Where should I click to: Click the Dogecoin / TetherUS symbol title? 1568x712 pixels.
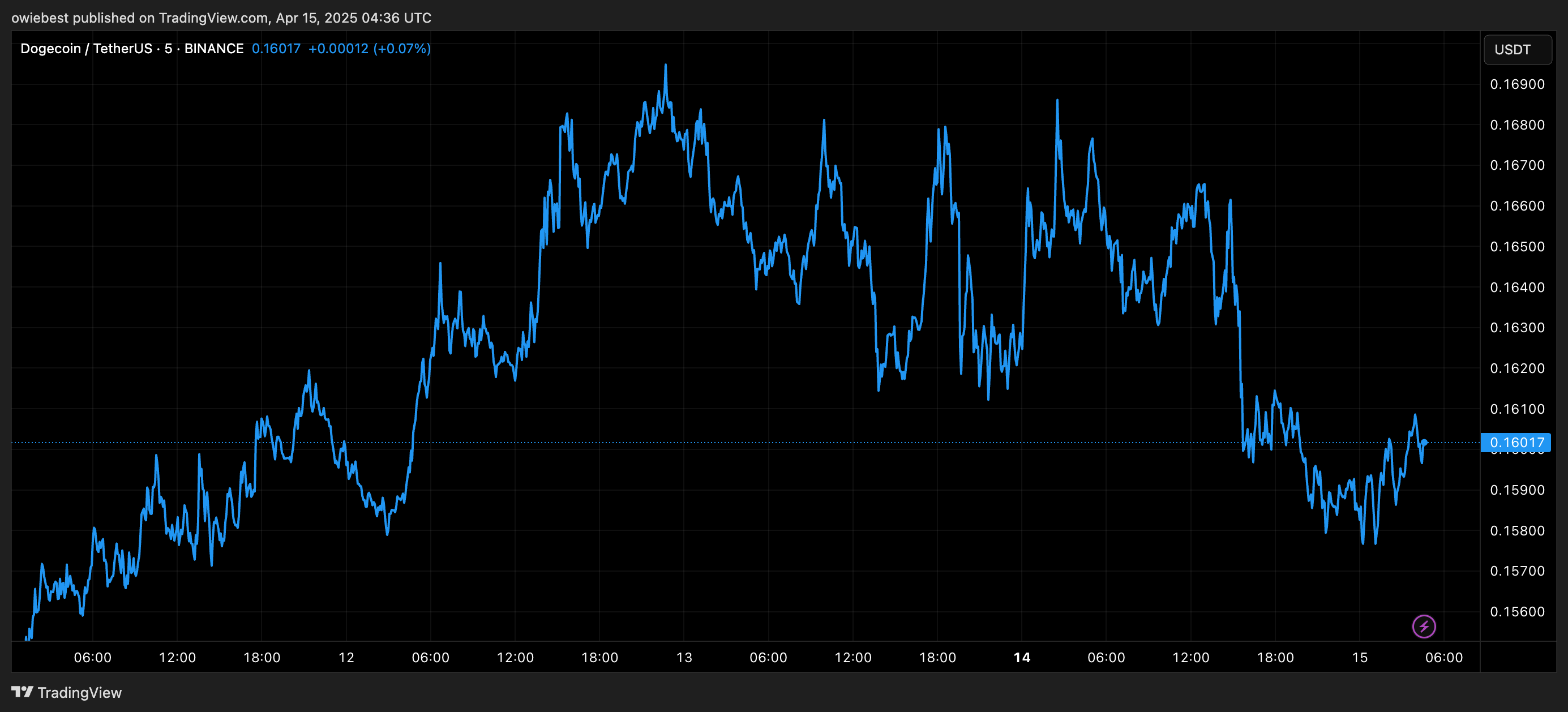click(86, 49)
